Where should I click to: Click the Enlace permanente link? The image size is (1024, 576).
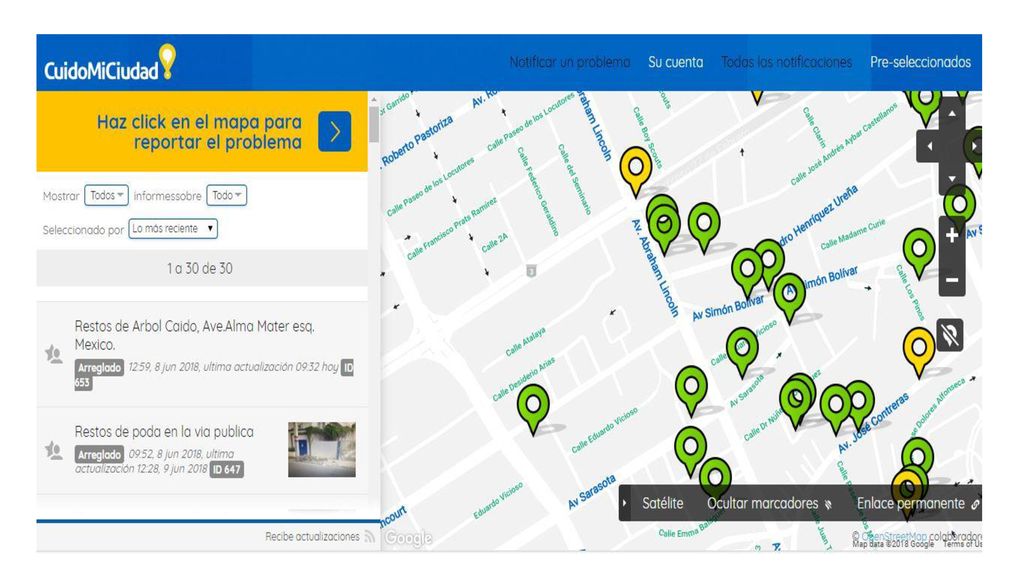[x=918, y=504]
